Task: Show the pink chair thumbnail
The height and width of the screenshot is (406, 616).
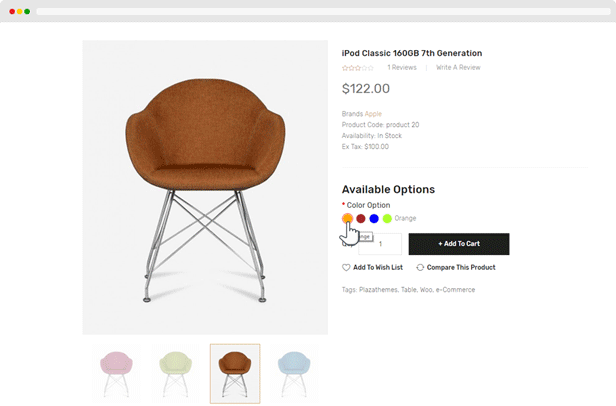Action: click(116, 374)
